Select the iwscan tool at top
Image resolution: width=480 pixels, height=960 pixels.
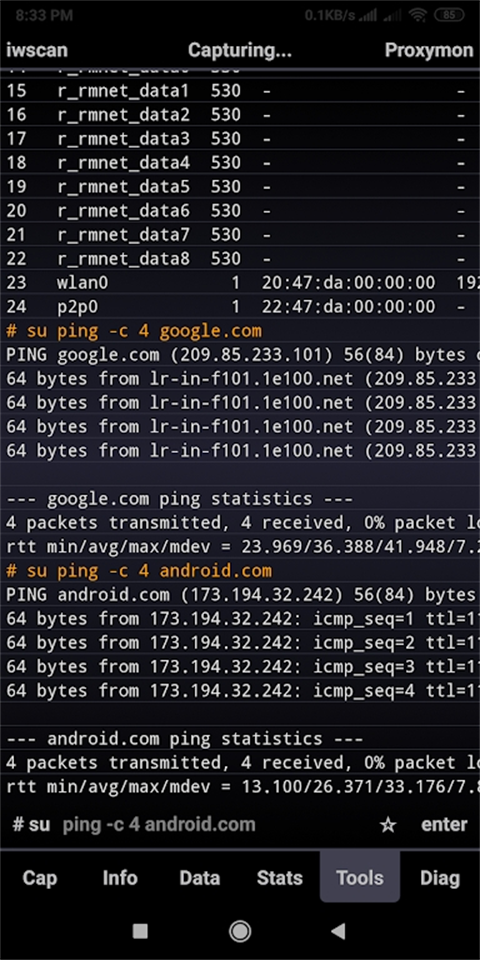(37, 50)
